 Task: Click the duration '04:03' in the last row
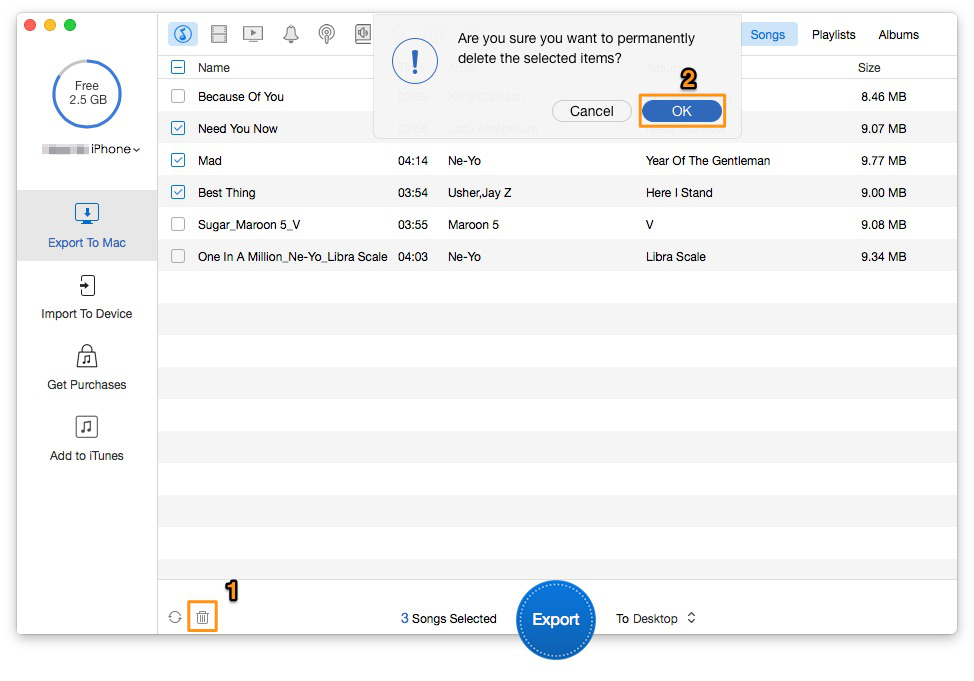[x=413, y=257]
